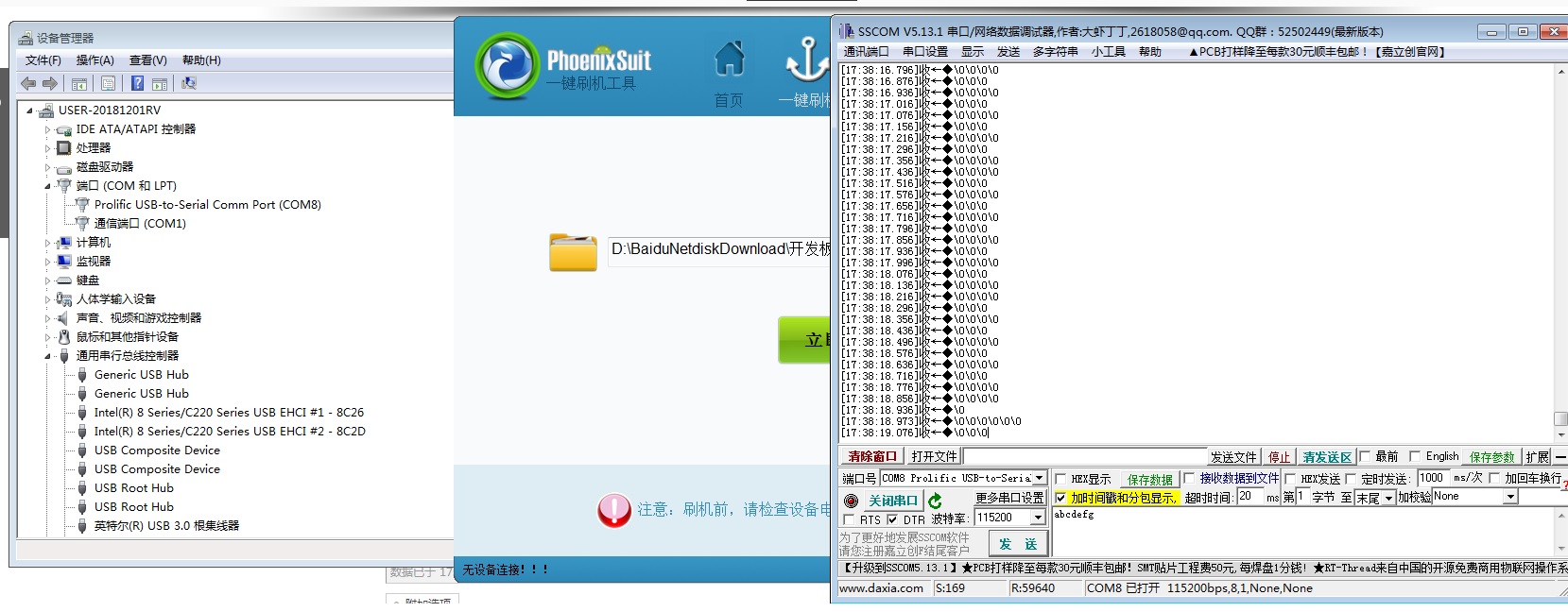The height and width of the screenshot is (612, 1568).
Task: Collapse the 通用串行总线控制器 tree node
Action: click(x=47, y=357)
